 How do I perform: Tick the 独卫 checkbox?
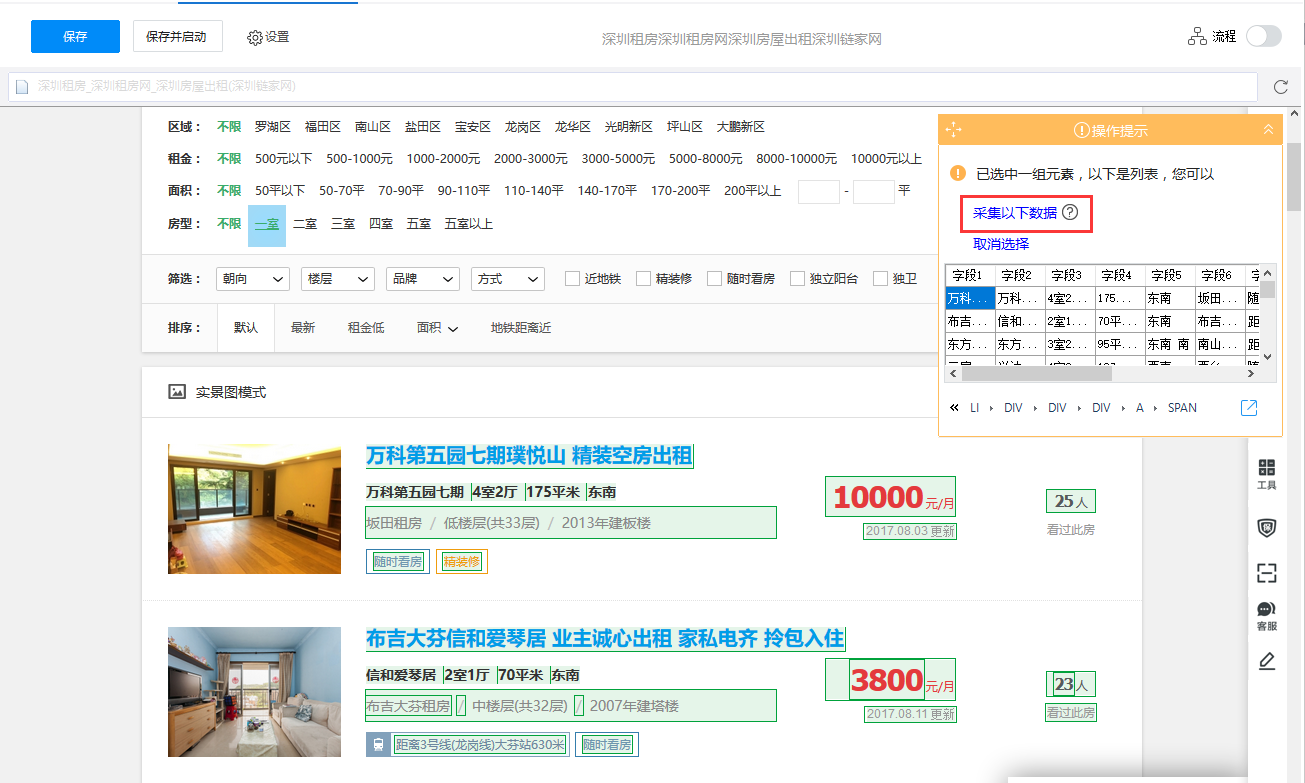click(x=880, y=278)
